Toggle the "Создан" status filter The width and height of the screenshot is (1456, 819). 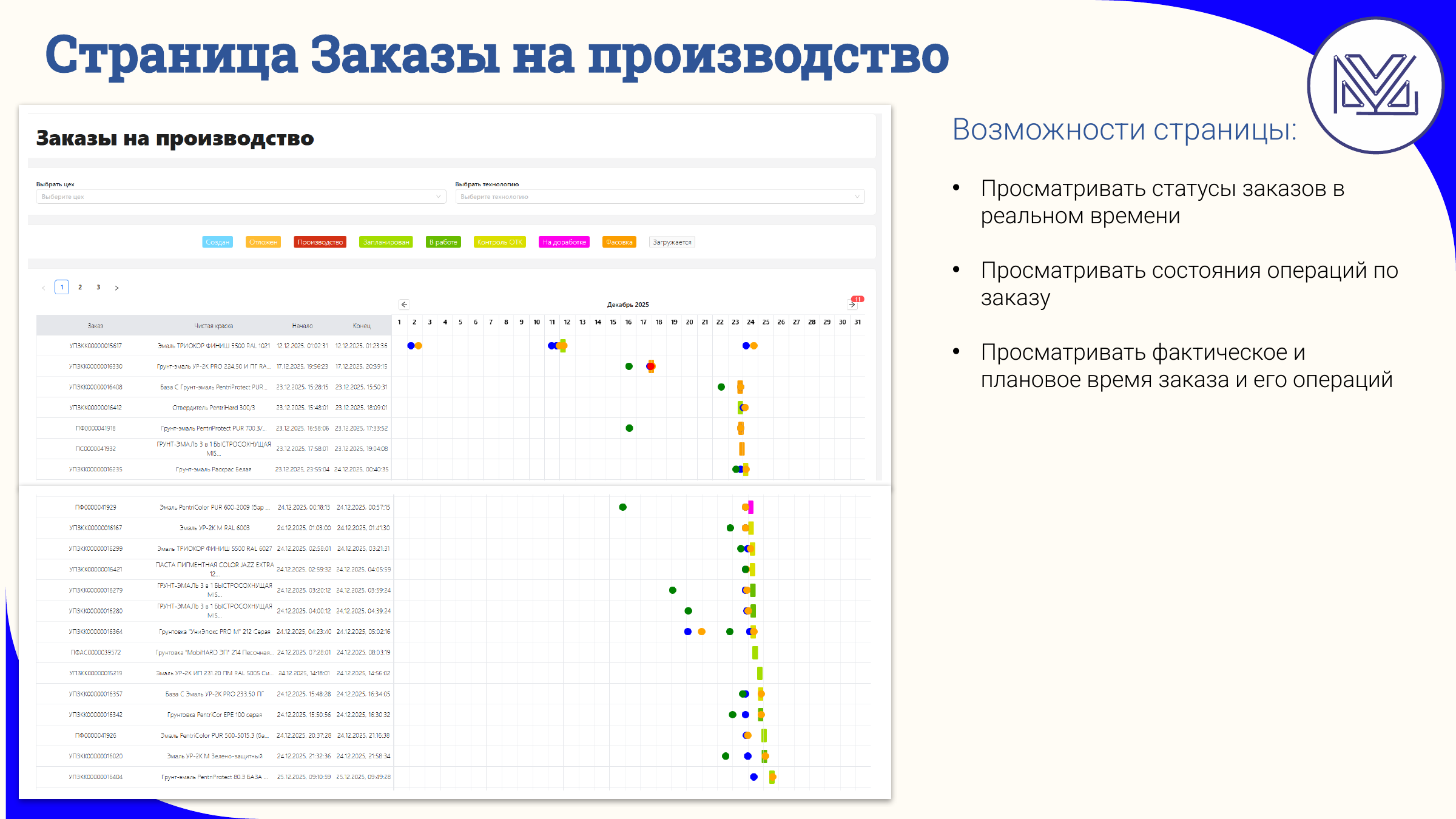point(217,241)
